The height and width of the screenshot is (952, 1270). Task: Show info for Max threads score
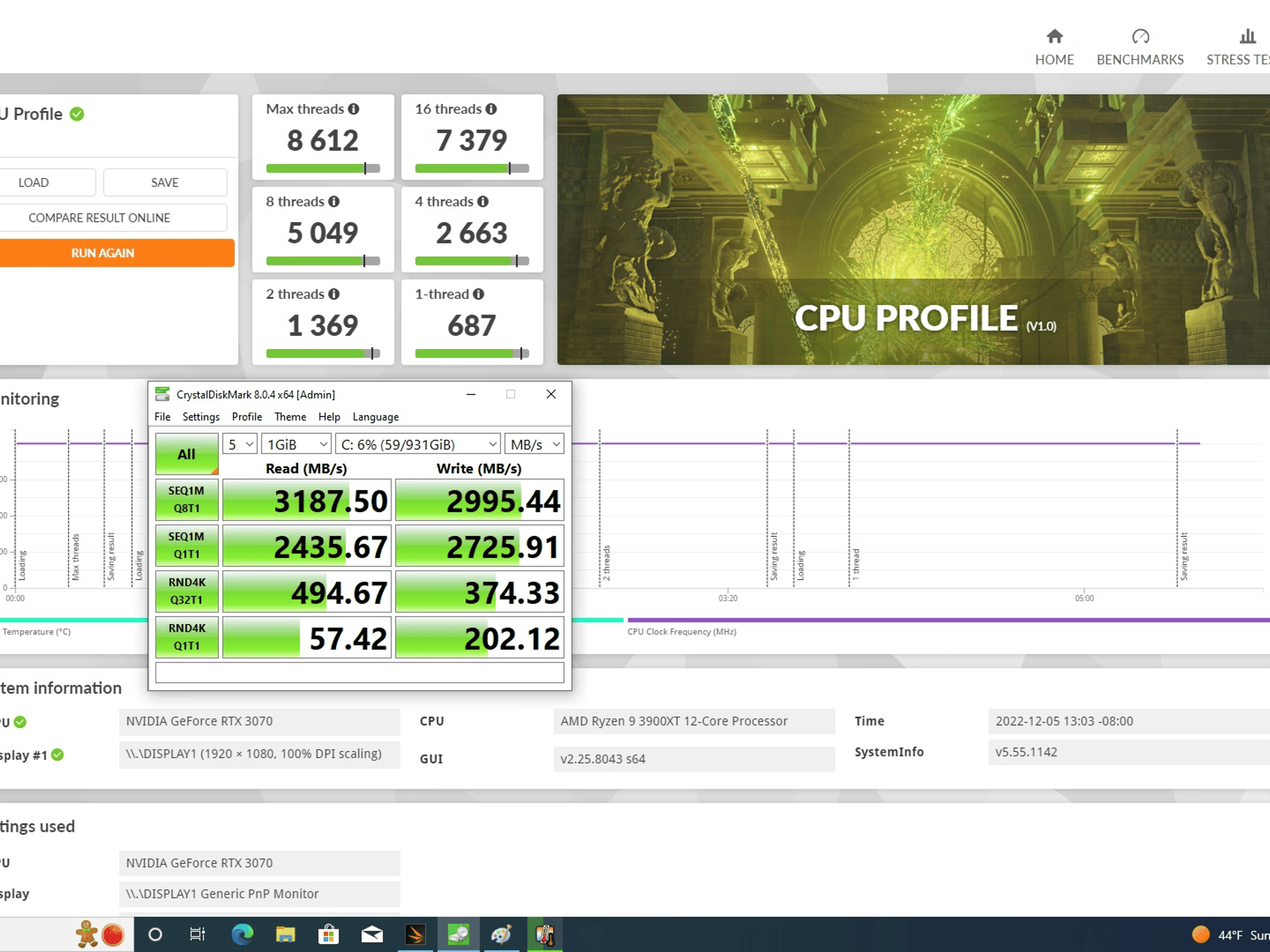(353, 109)
